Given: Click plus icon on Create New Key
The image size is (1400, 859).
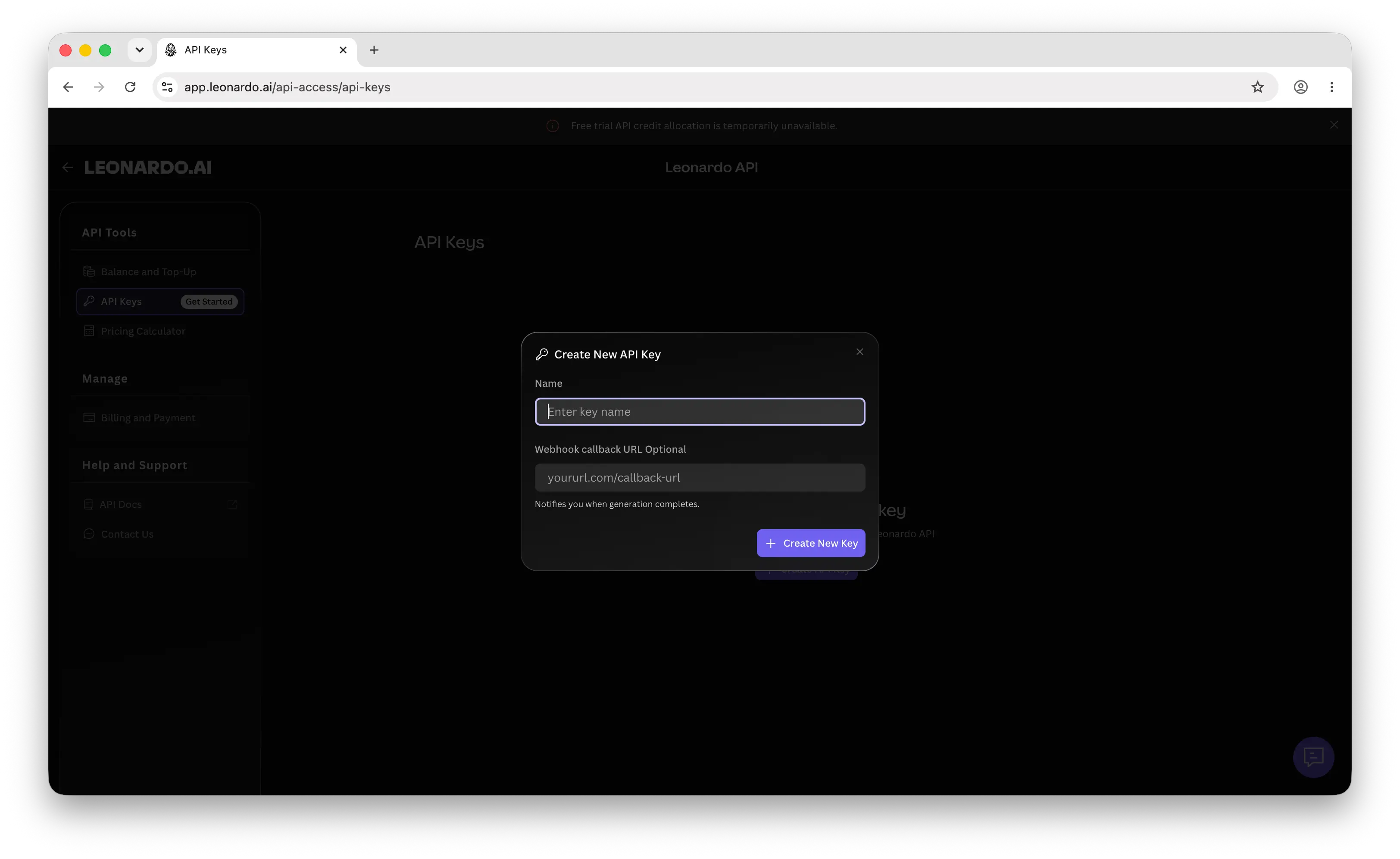Looking at the screenshot, I should click(771, 544).
